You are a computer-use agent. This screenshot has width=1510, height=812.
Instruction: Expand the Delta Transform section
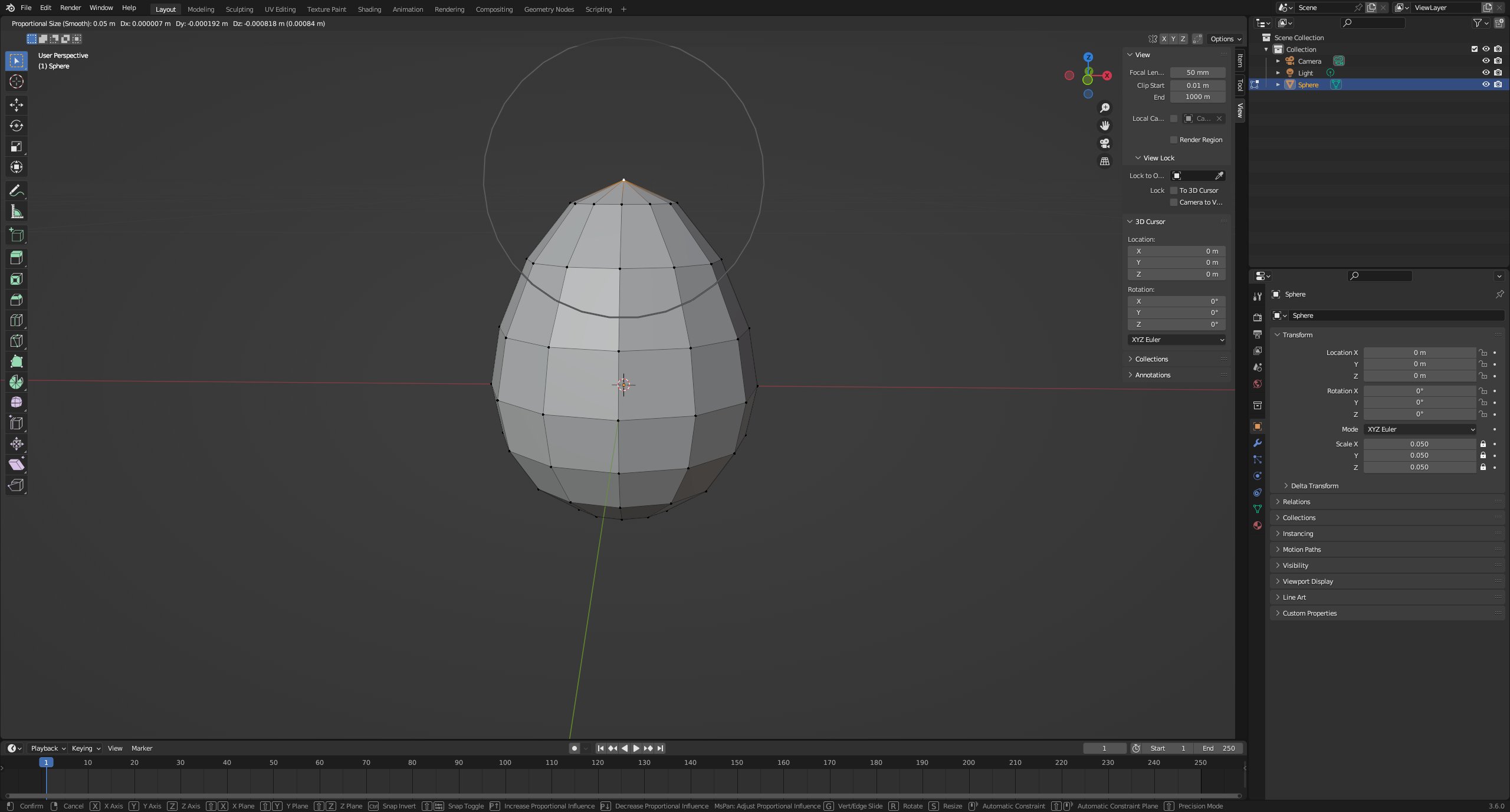1314,486
